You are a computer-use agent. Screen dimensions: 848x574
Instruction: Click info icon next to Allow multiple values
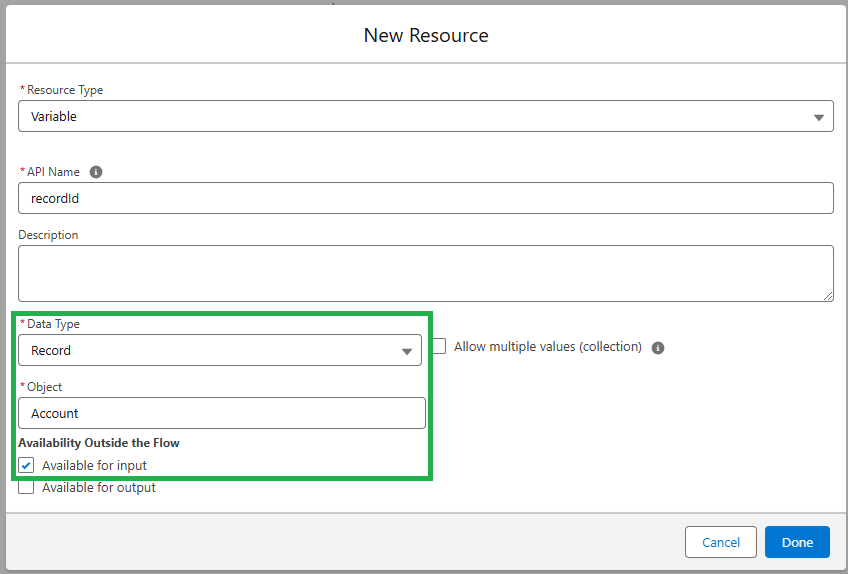click(x=658, y=348)
